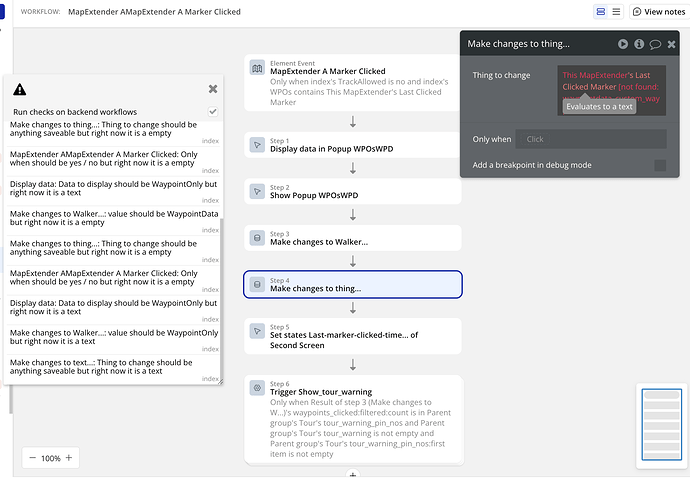690x478 pixels.
Task: Click the cursor icon on Step 2
Action: click(257, 191)
